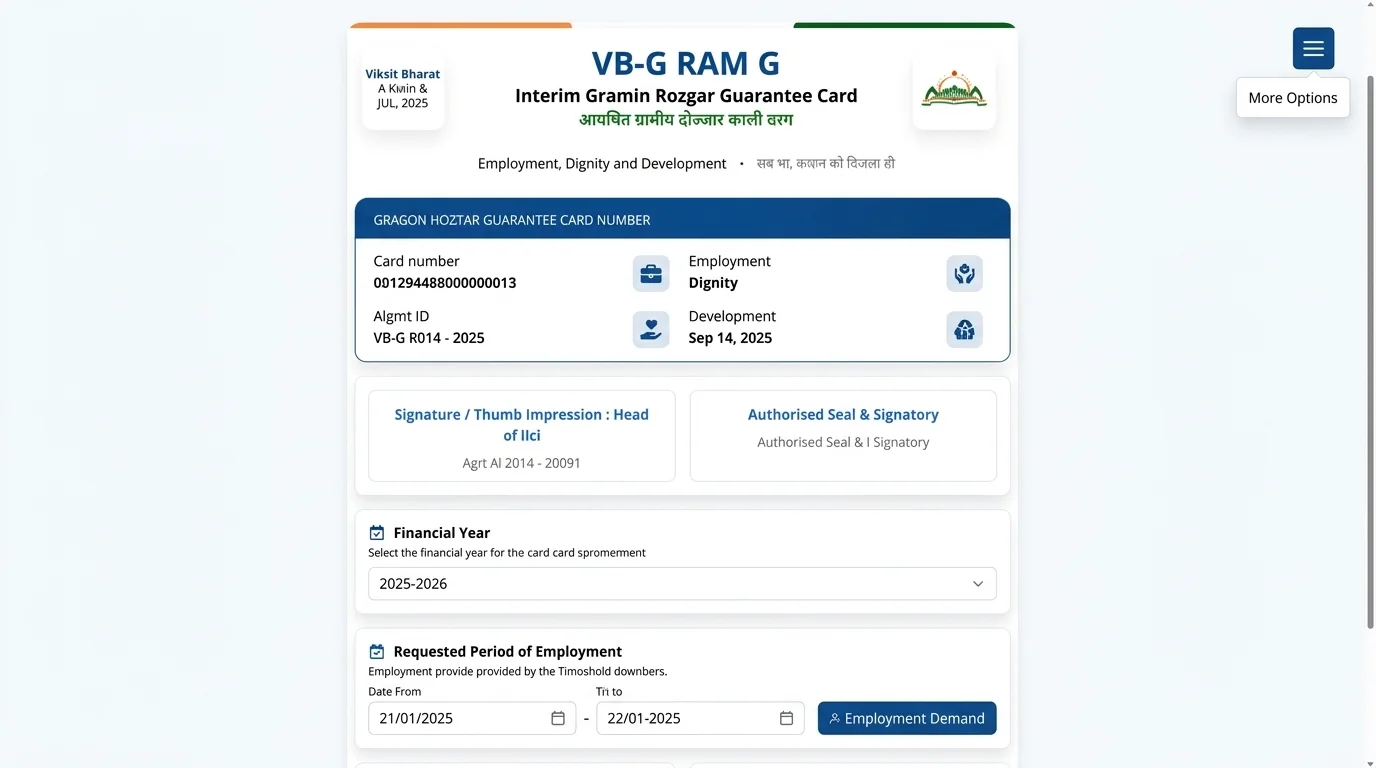The width and height of the screenshot is (1376, 768).
Task: Click the emblem logo in the header
Action: (954, 89)
